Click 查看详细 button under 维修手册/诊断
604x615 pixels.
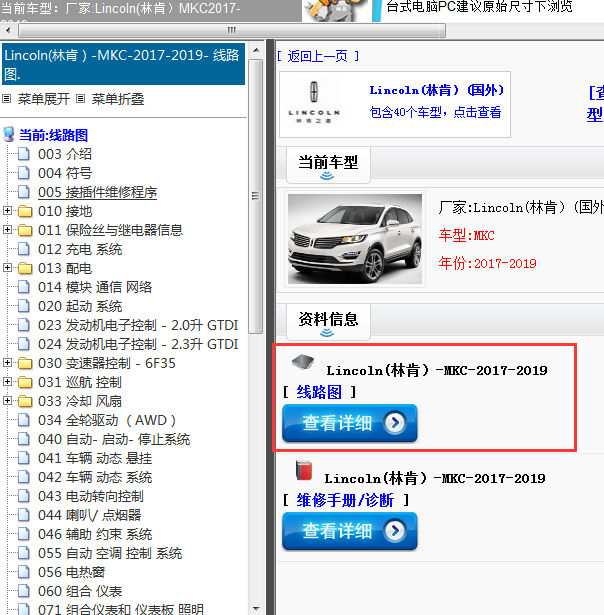(349, 531)
